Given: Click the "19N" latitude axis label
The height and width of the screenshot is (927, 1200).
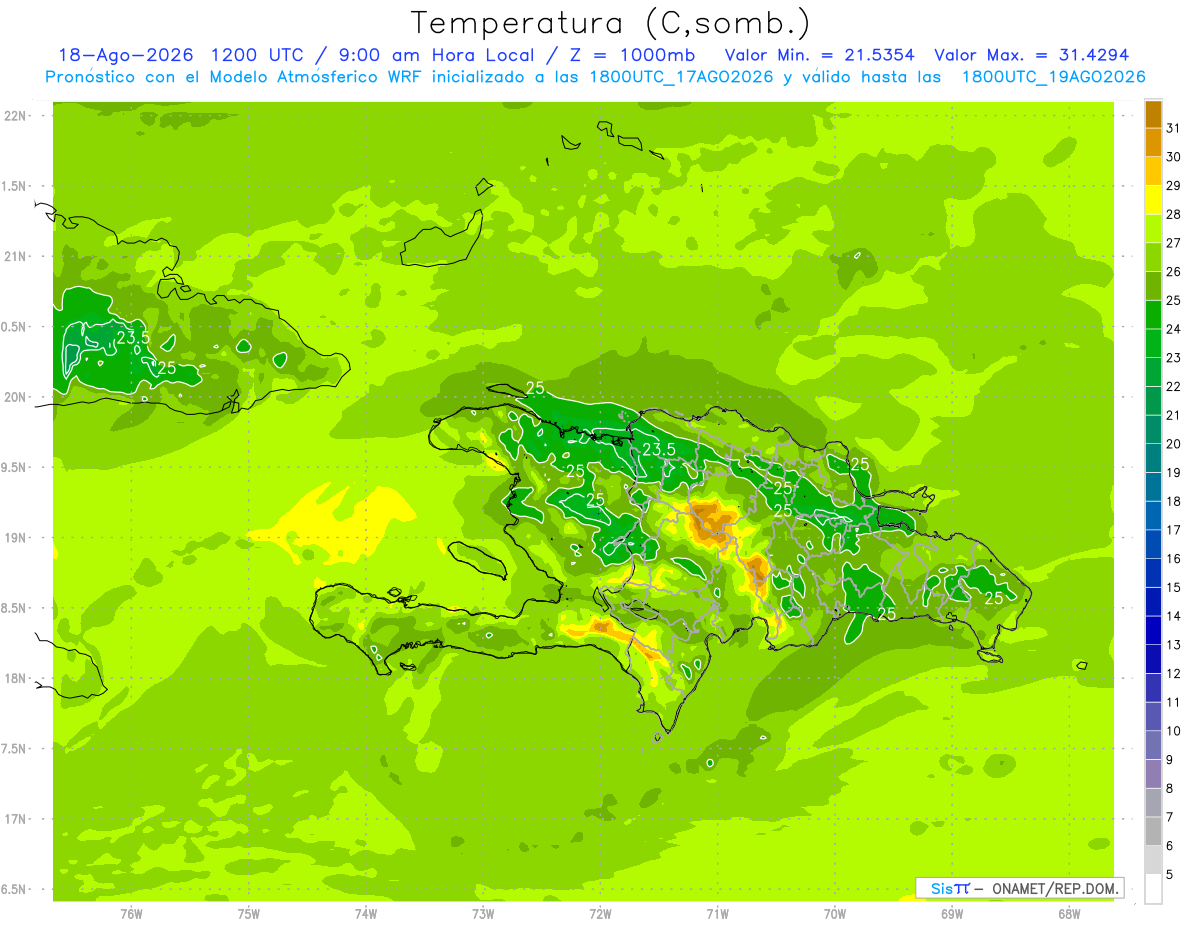Looking at the screenshot, I should click(14, 538).
